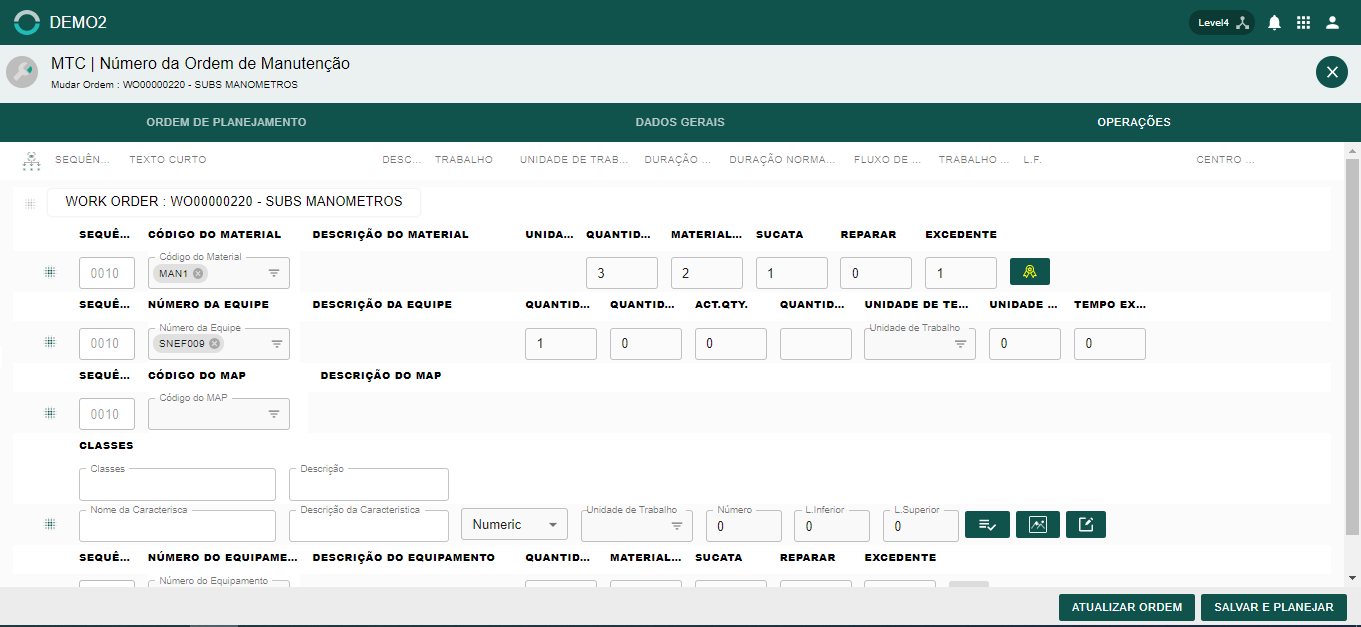The image size is (1361, 627).
Task: Open the apps grid menu
Action: coord(1303,22)
